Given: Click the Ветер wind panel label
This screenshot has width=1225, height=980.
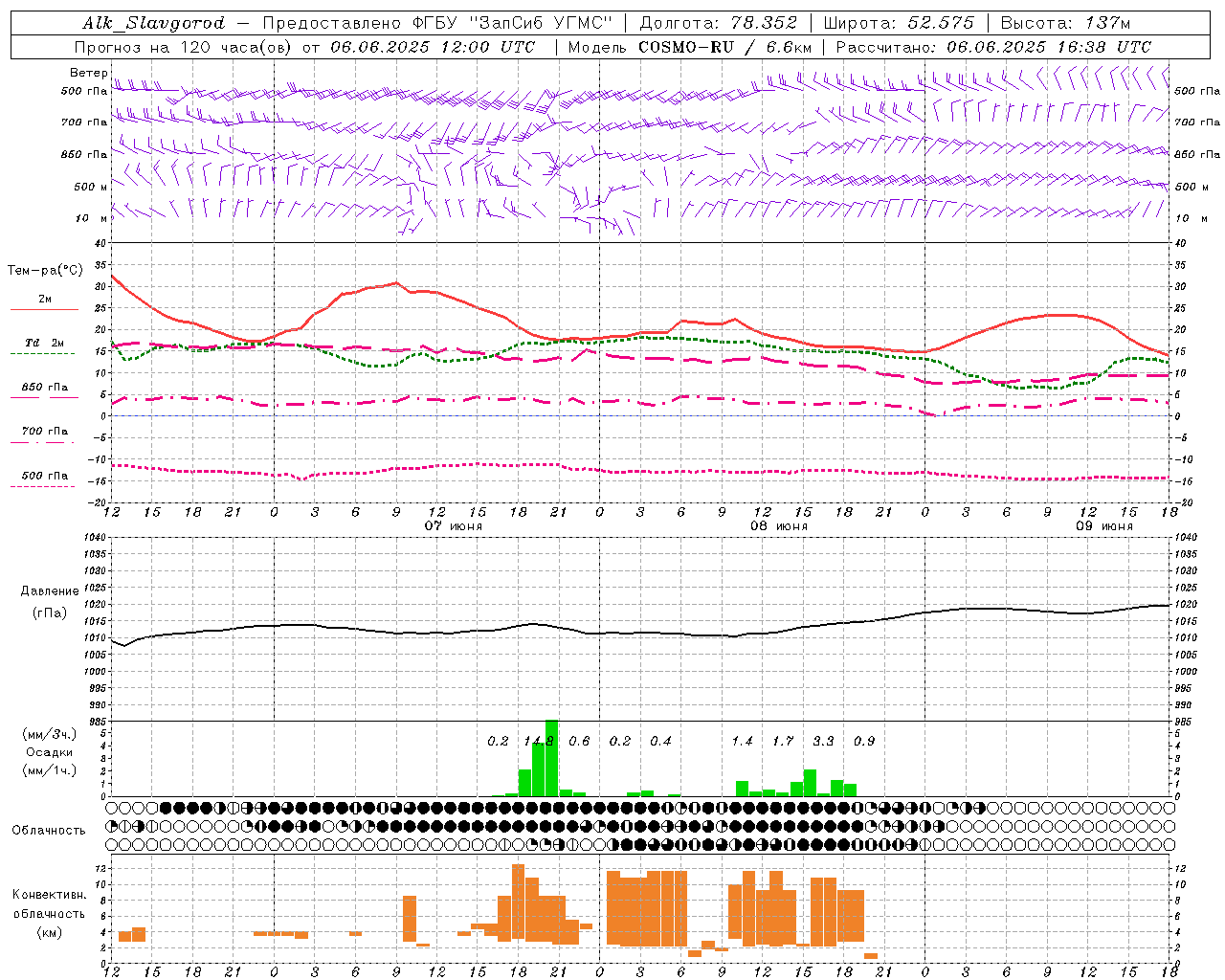Looking at the screenshot, I should pyautogui.click(x=88, y=73).
